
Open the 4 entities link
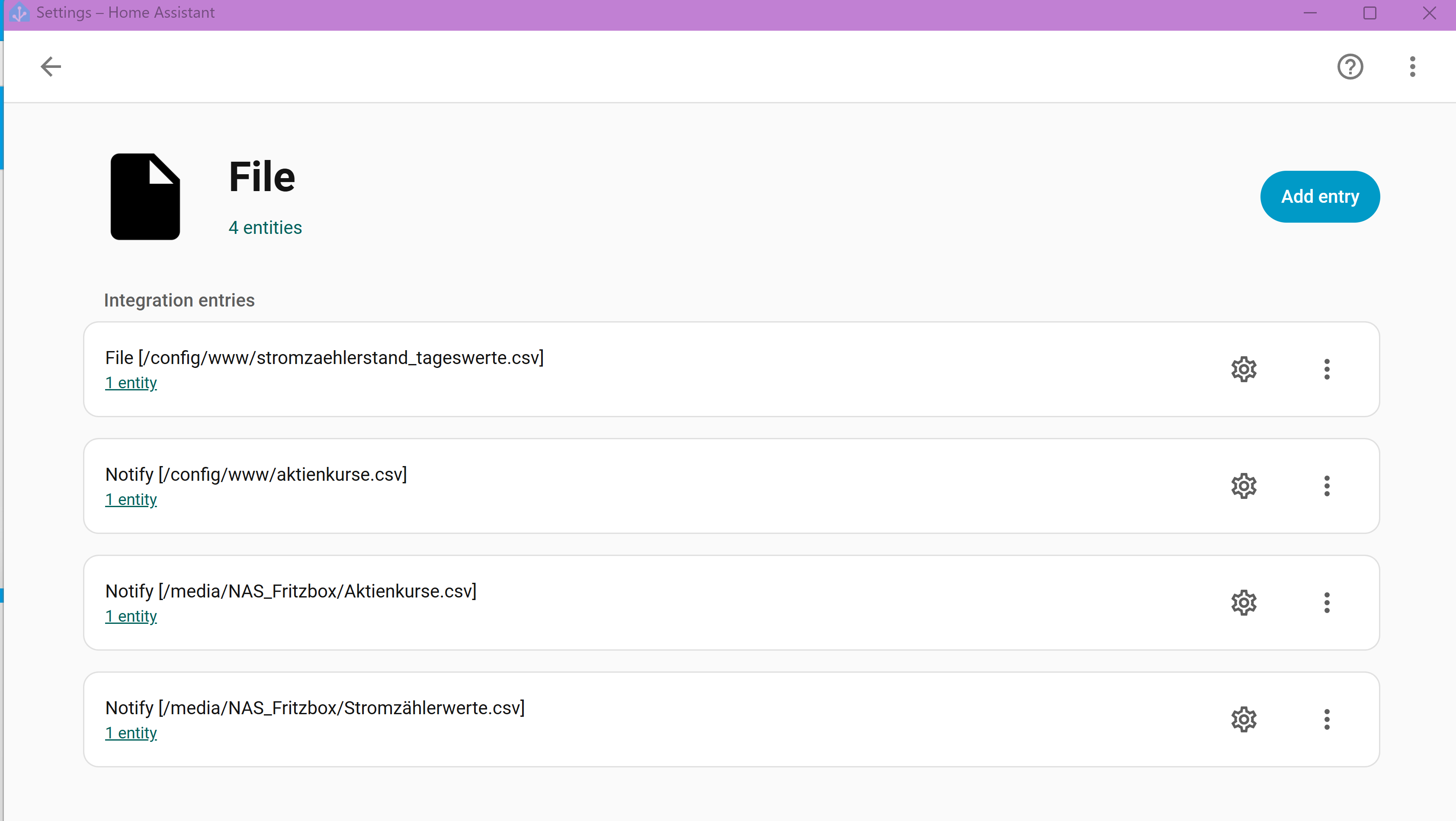coord(265,228)
